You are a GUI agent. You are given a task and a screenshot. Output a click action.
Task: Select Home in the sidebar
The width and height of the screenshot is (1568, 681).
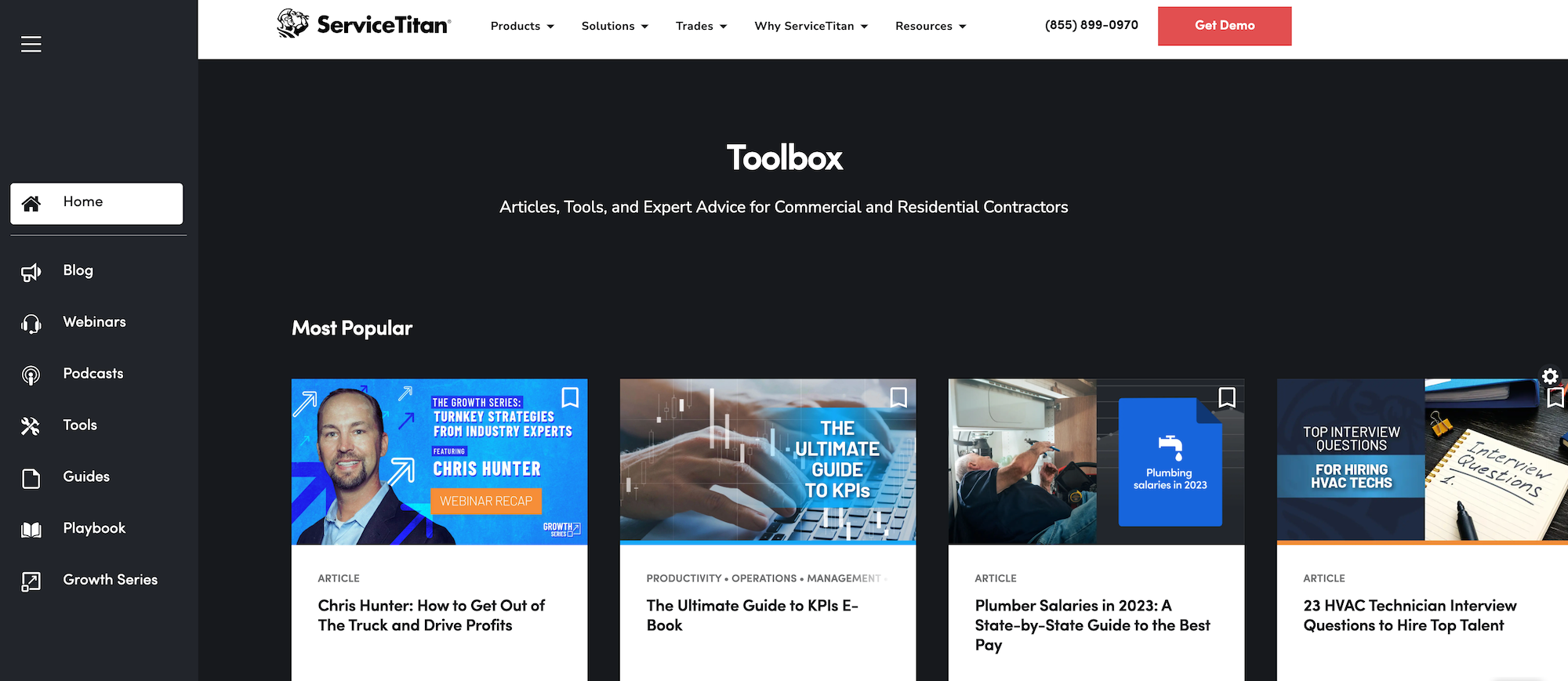(96, 204)
